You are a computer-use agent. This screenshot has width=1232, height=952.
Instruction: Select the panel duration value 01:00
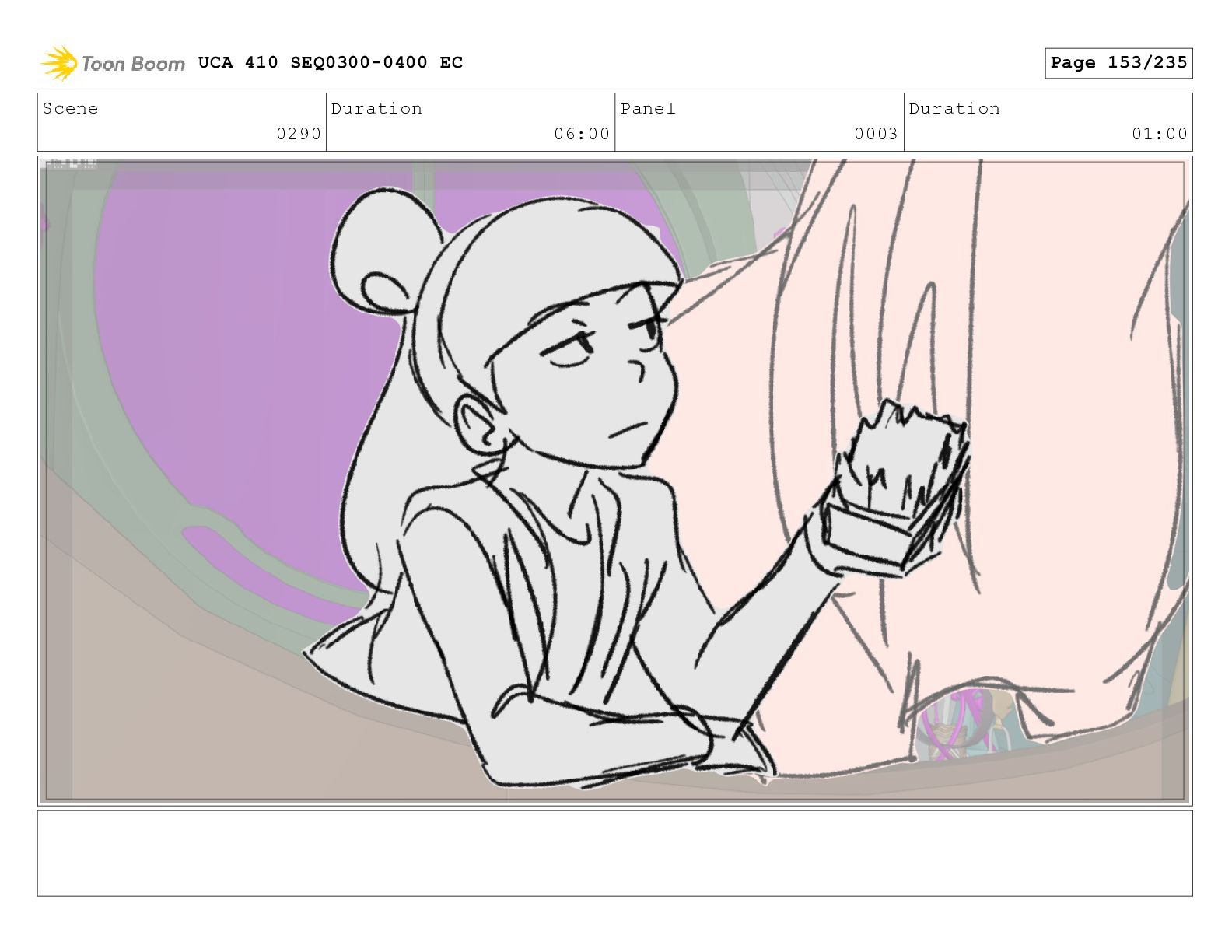(x=1160, y=134)
